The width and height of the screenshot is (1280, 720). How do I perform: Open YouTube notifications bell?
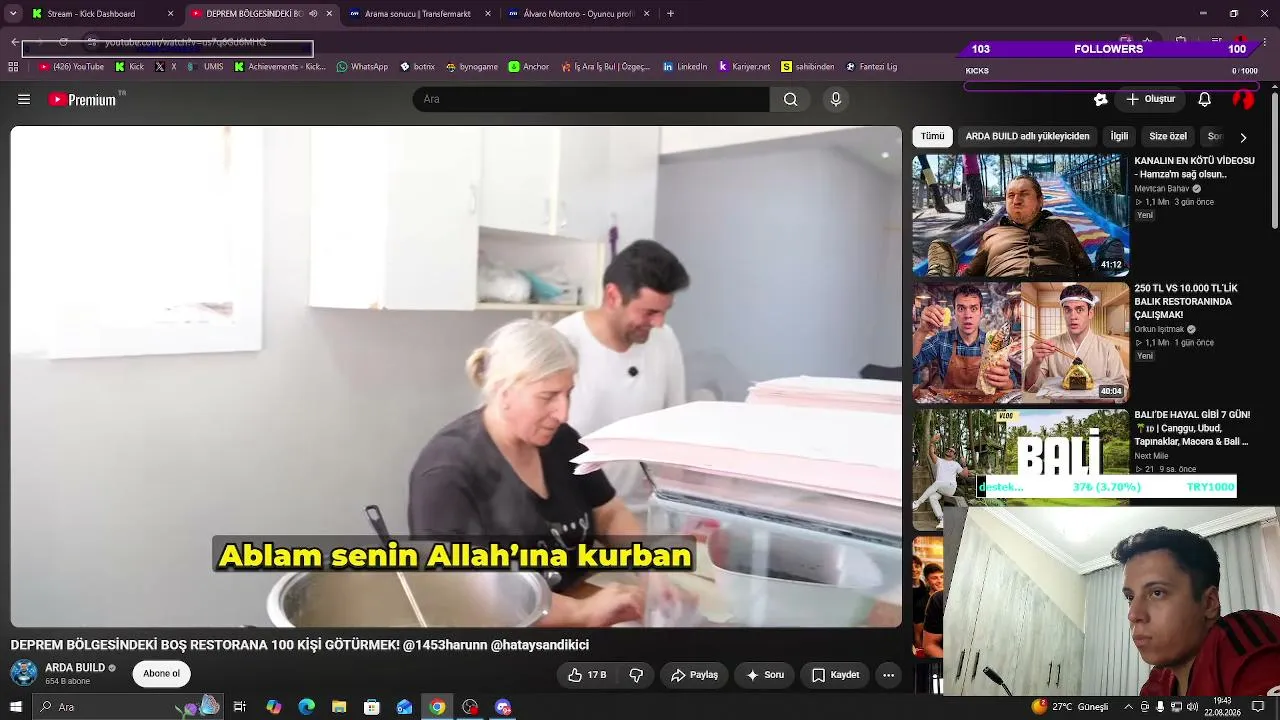1205,99
